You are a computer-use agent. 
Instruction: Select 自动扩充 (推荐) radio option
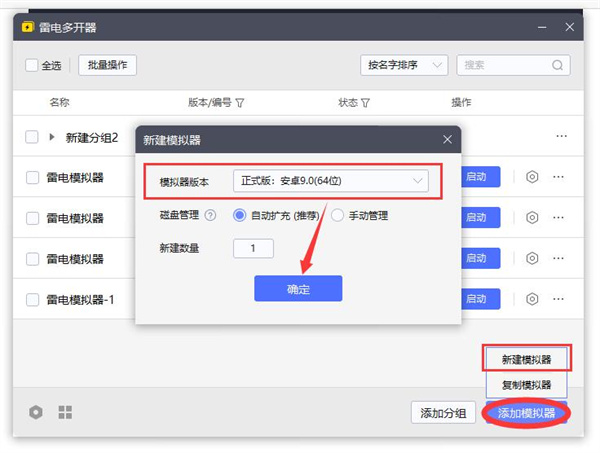240,215
